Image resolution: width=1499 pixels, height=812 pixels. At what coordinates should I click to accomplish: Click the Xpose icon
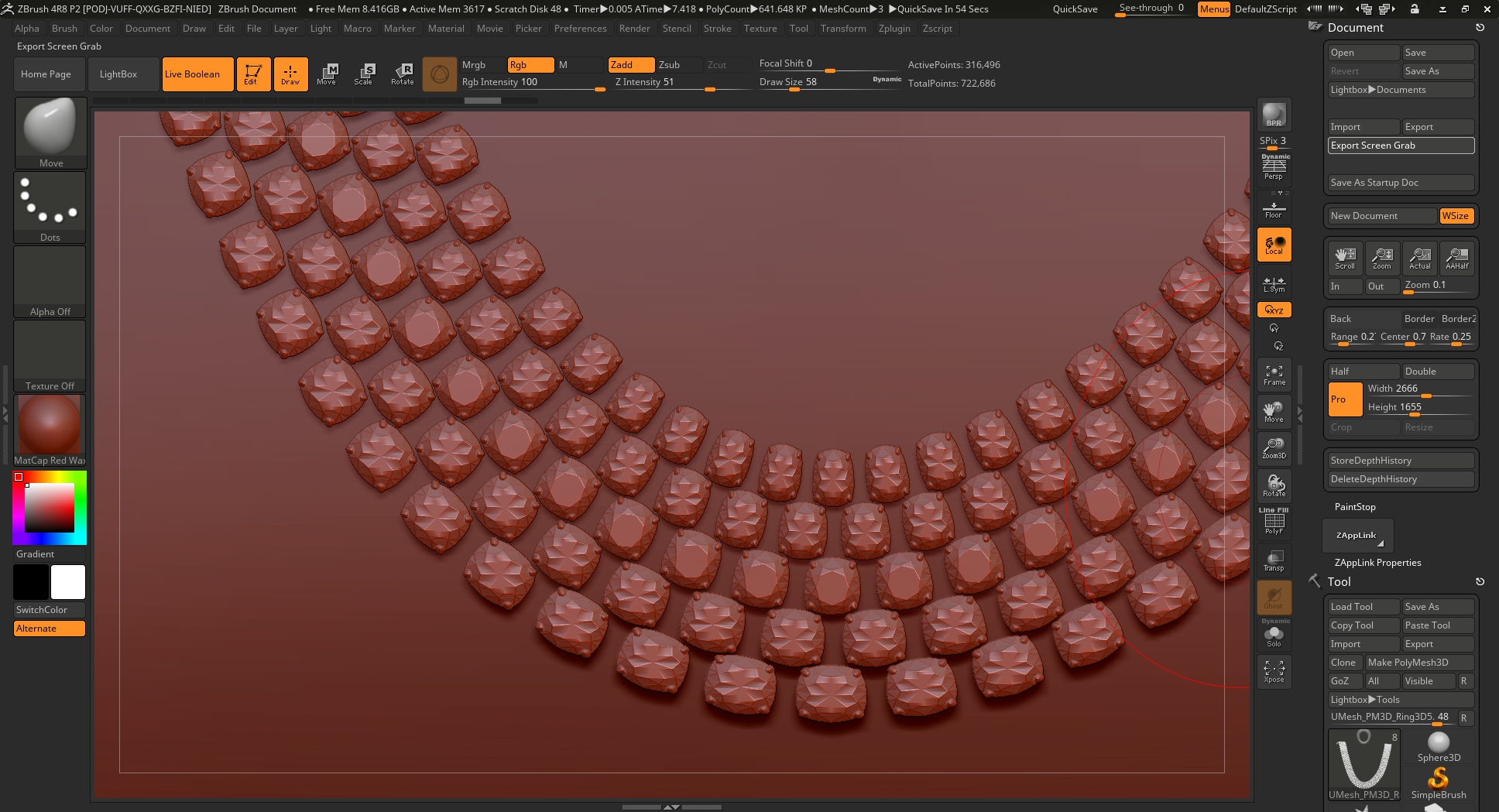[1274, 671]
